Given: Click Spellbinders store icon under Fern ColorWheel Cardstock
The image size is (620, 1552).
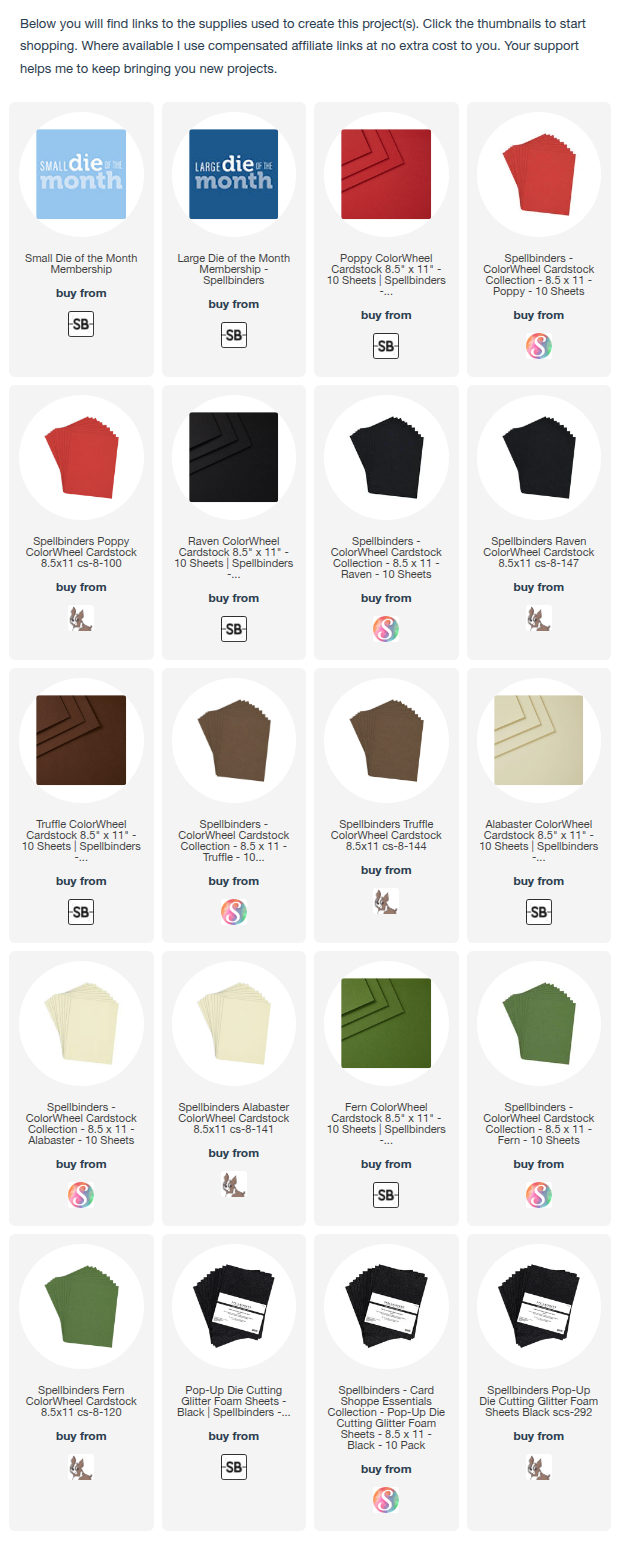Looking at the screenshot, I should pyautogui.click(x=386, y=1196).
